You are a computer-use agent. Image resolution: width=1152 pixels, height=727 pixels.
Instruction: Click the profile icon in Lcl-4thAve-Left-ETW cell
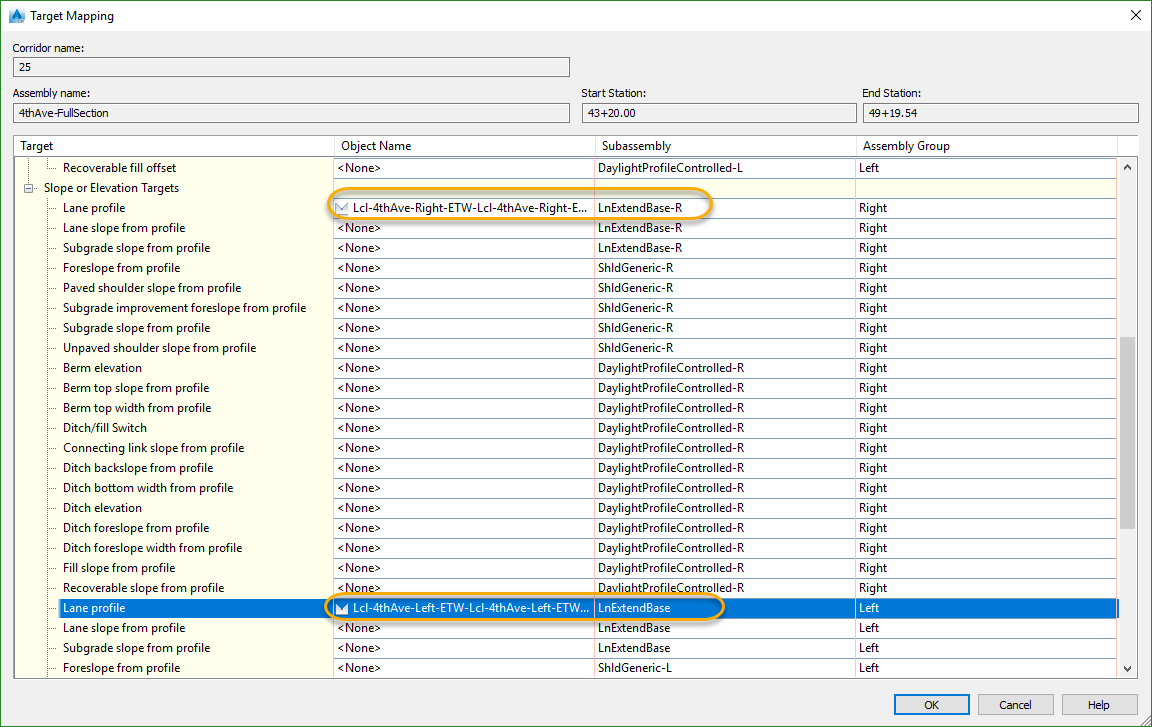(x=344, y=608)
